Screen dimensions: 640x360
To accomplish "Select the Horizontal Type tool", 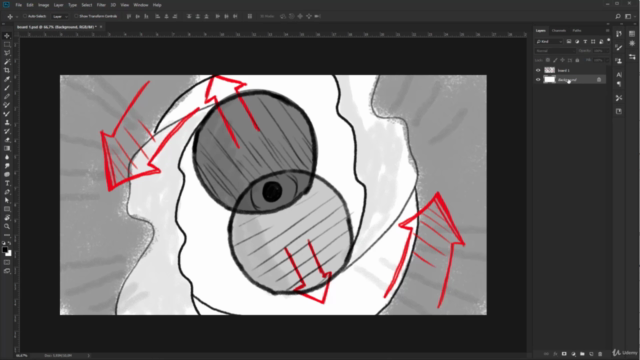I will point(7,183).
